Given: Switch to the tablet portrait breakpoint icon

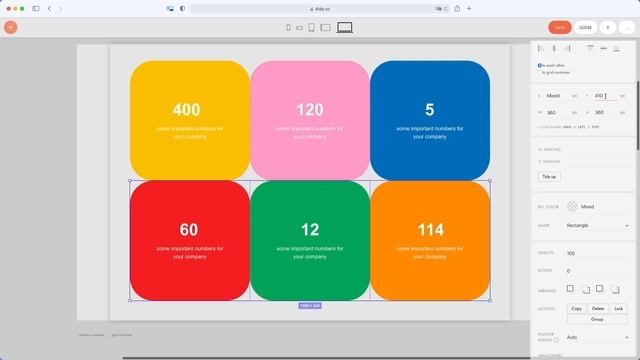Looking at the screenshot, I should click(311, 27).
